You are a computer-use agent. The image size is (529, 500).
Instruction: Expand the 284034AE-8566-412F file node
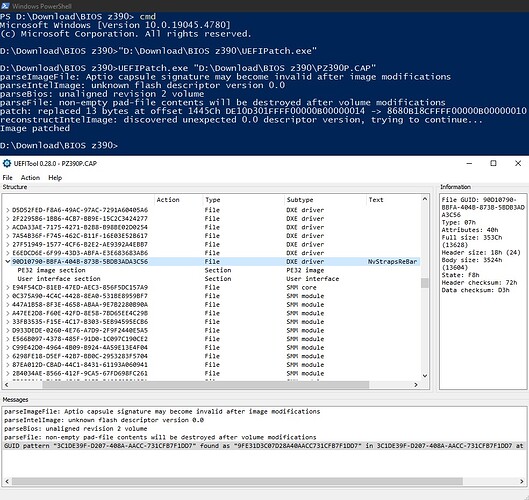point(8,373)
